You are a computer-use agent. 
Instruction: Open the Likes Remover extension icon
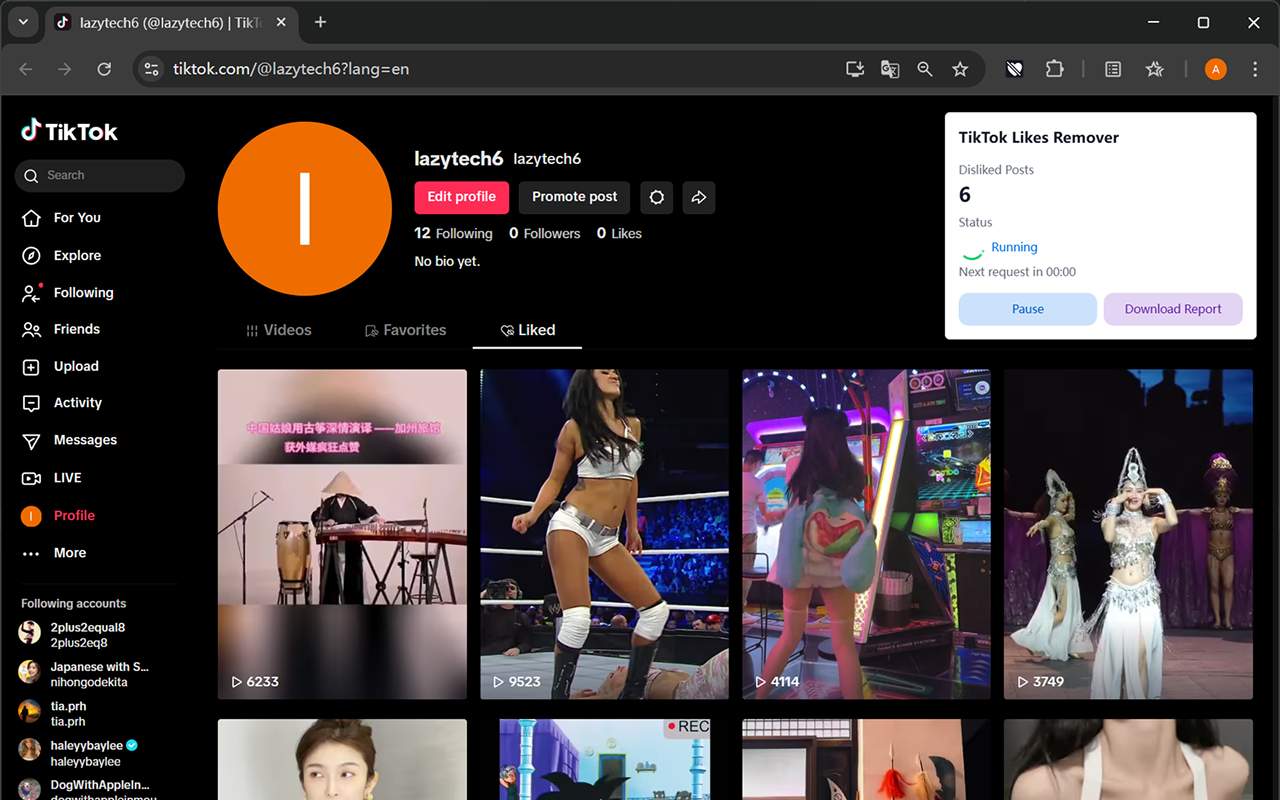pos(1014,69)
